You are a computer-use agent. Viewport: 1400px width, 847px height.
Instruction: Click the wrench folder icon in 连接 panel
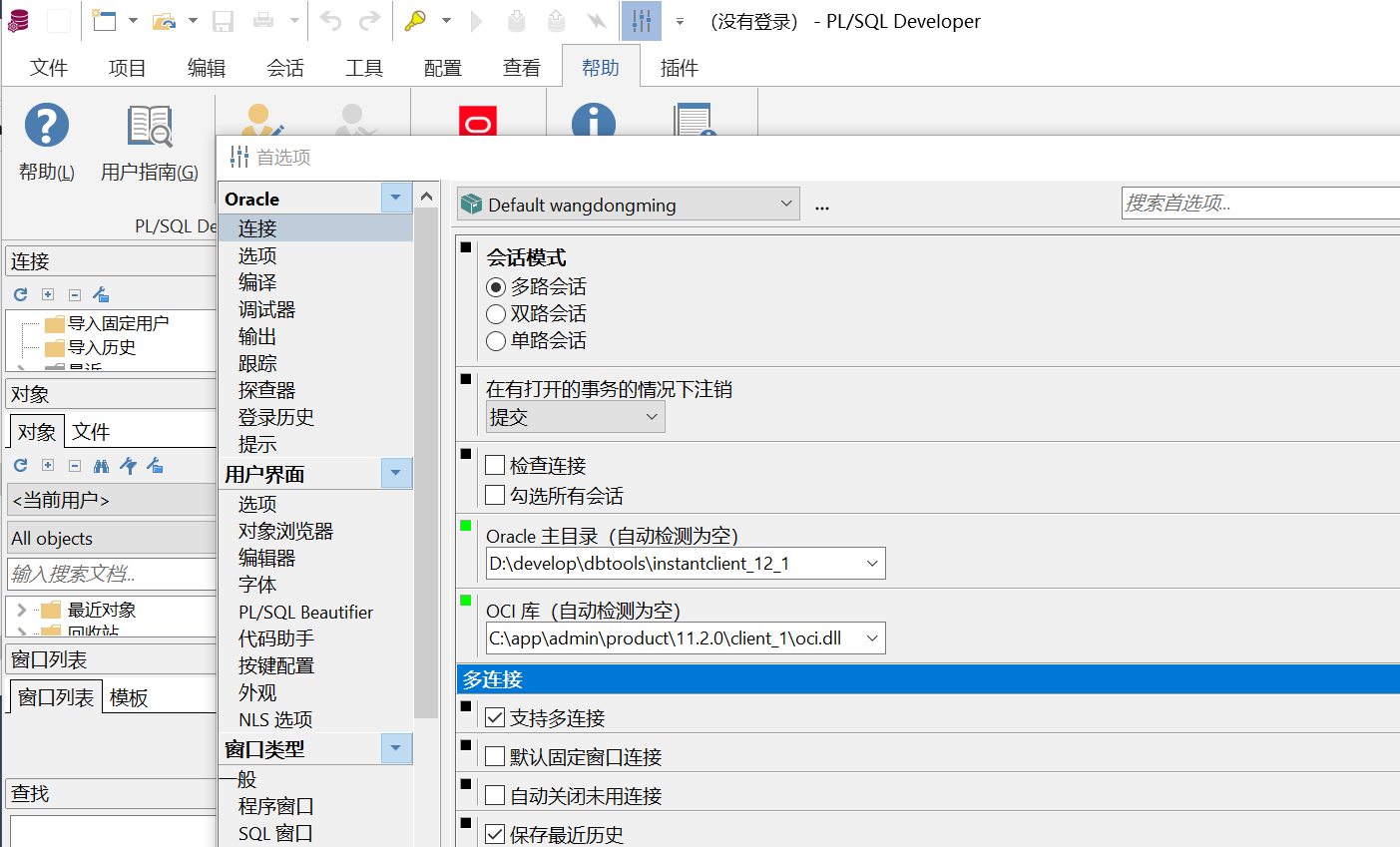point(101,294)
